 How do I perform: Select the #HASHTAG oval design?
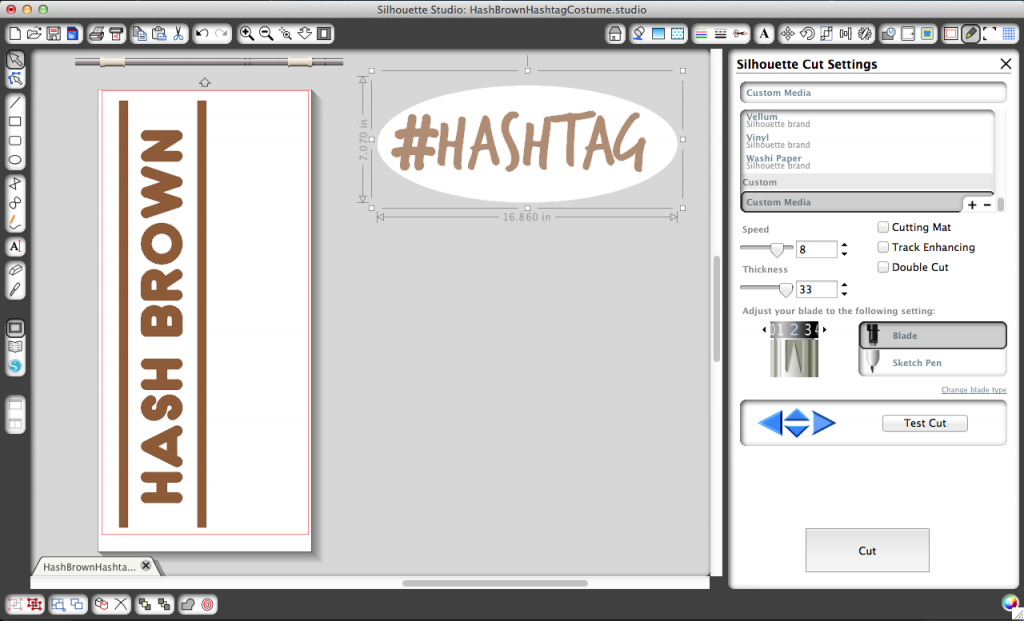527,143
